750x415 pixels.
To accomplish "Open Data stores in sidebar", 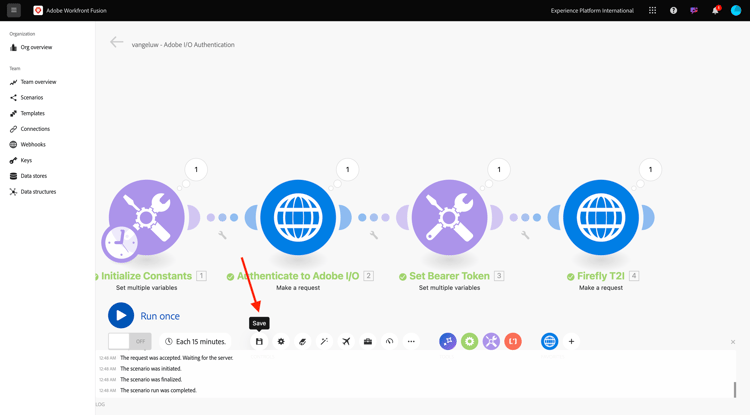I will point(28,176).
